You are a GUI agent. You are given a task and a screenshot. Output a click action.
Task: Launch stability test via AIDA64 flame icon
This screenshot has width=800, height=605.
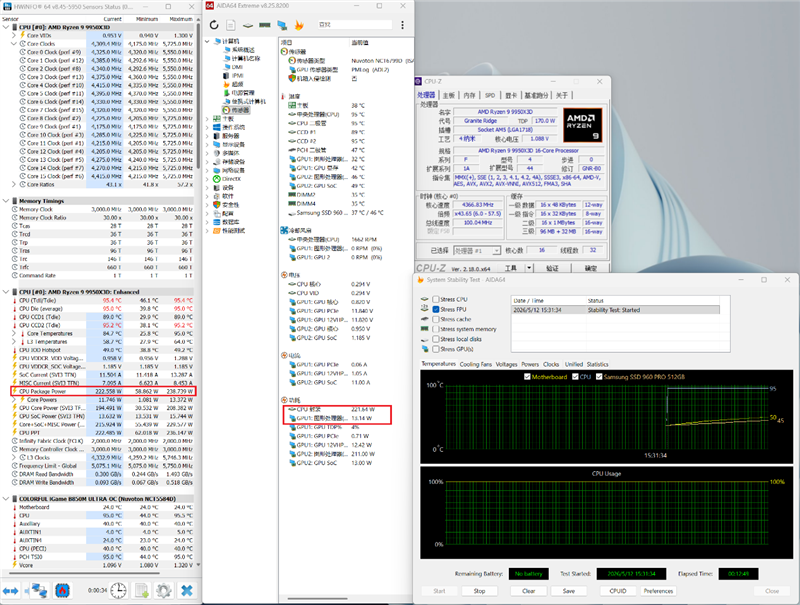[299, 25]
